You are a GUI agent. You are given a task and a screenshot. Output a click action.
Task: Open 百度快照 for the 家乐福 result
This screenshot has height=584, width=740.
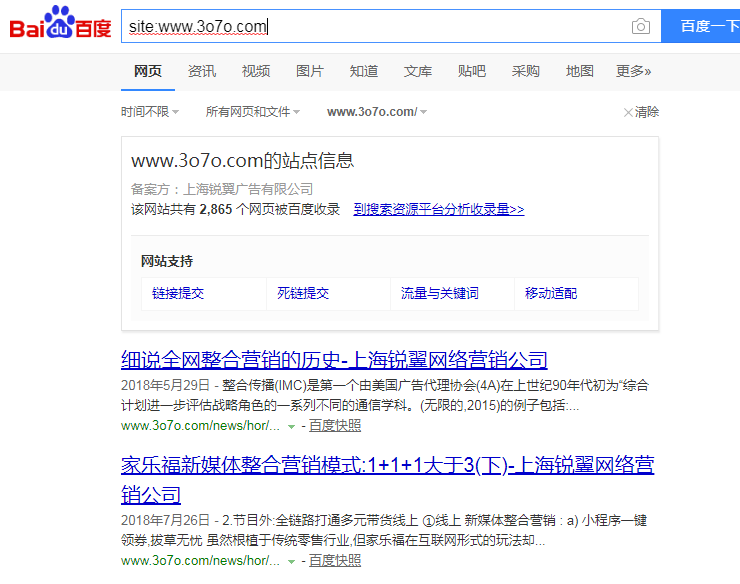[x=335, y=561]
